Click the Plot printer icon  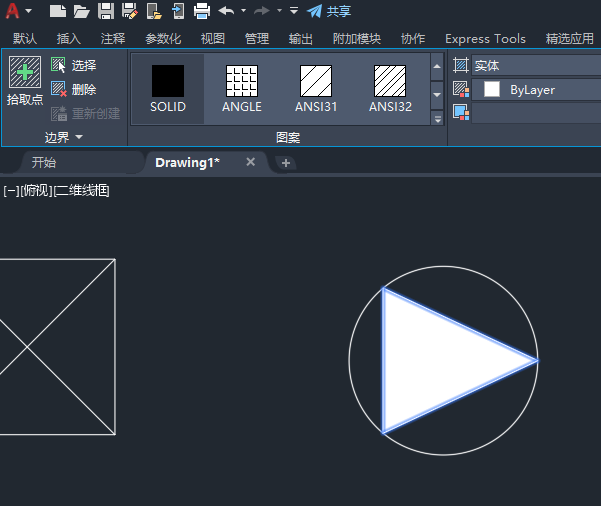tap(201, 11)
